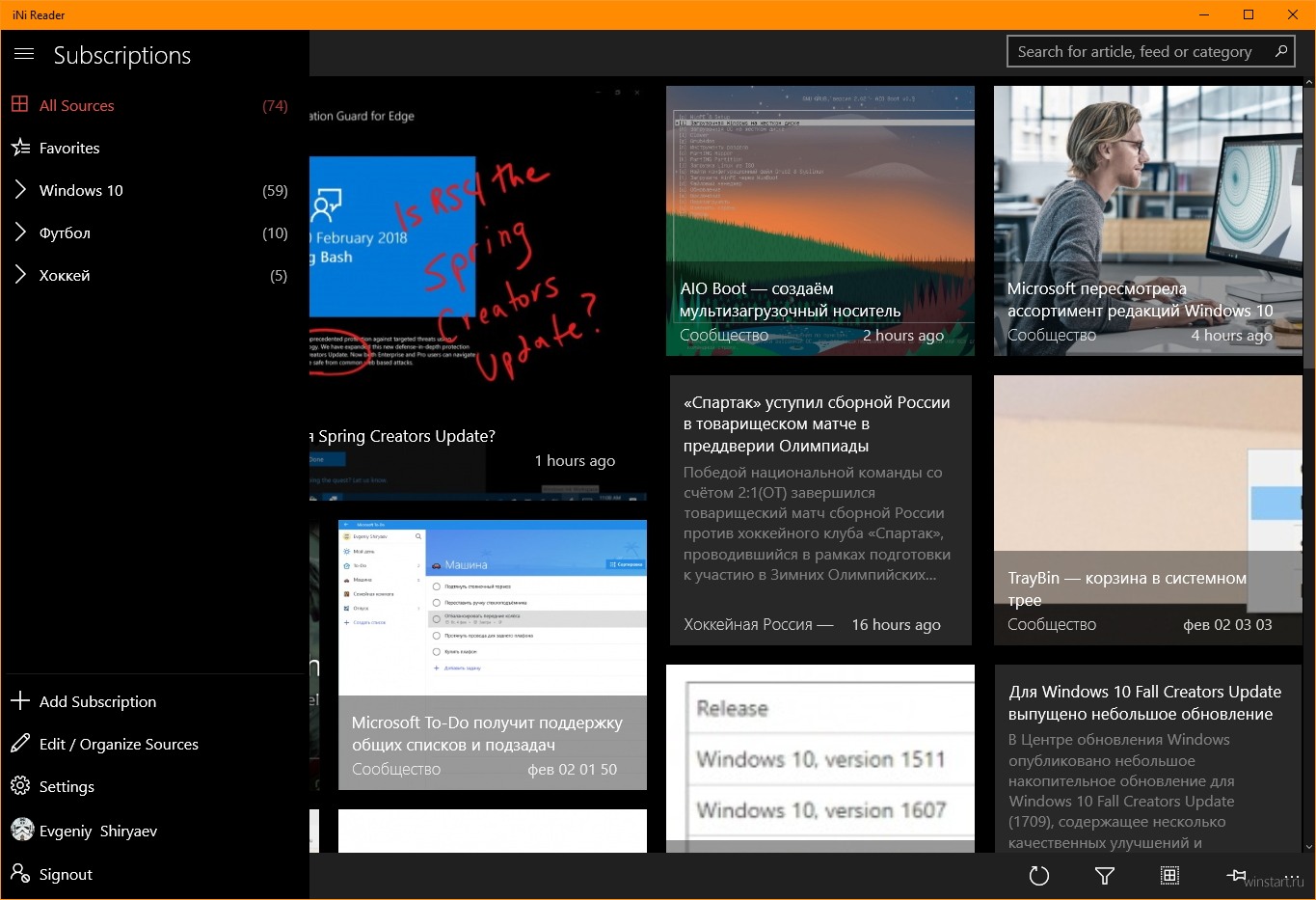1316x900 pixels.
Task: Click "фев 02 03 03" timestamp
Action: (1227, 624)
